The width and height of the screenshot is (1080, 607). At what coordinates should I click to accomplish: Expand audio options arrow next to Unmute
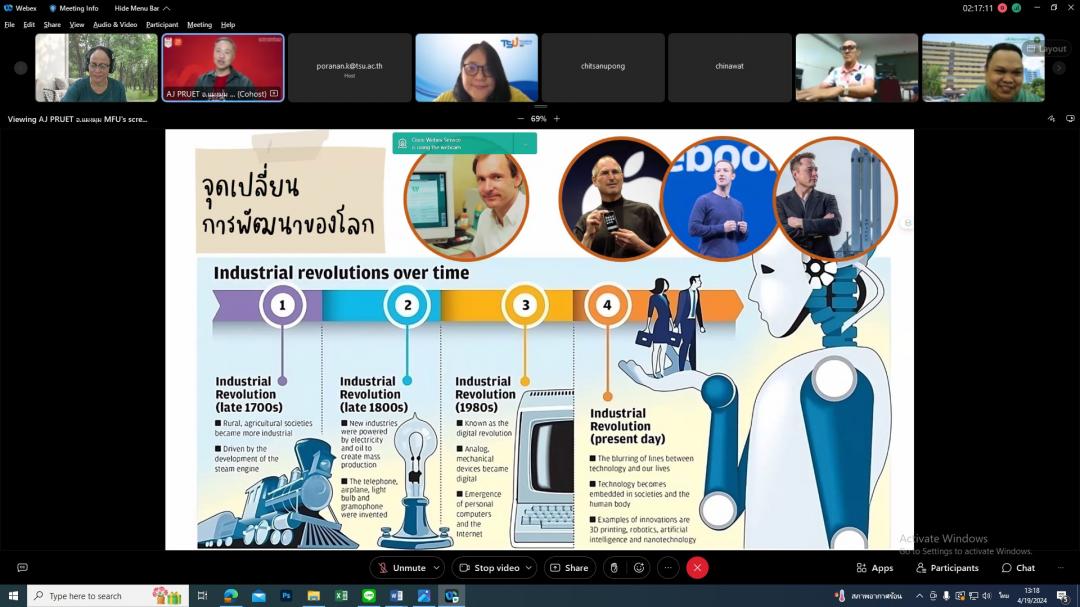pos(436,568)
